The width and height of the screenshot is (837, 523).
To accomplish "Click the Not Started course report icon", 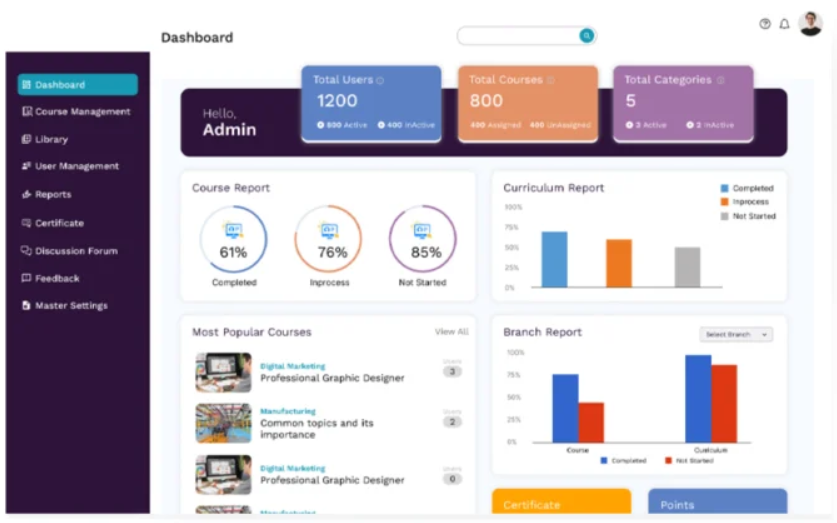I will coord(422,230).
